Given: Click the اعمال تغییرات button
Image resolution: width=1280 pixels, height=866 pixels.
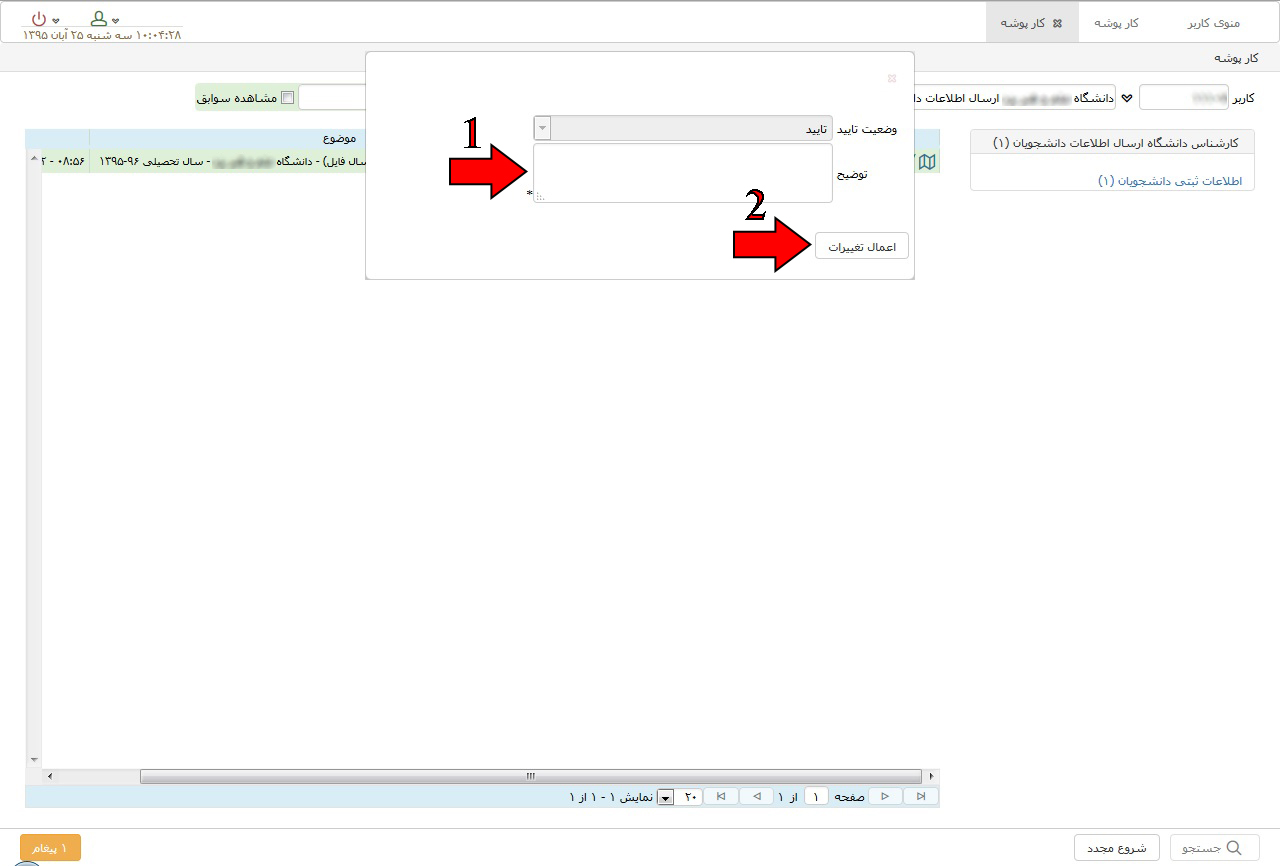Looking at the screenshot, I should pyautogui.click(x=861, y=246).
